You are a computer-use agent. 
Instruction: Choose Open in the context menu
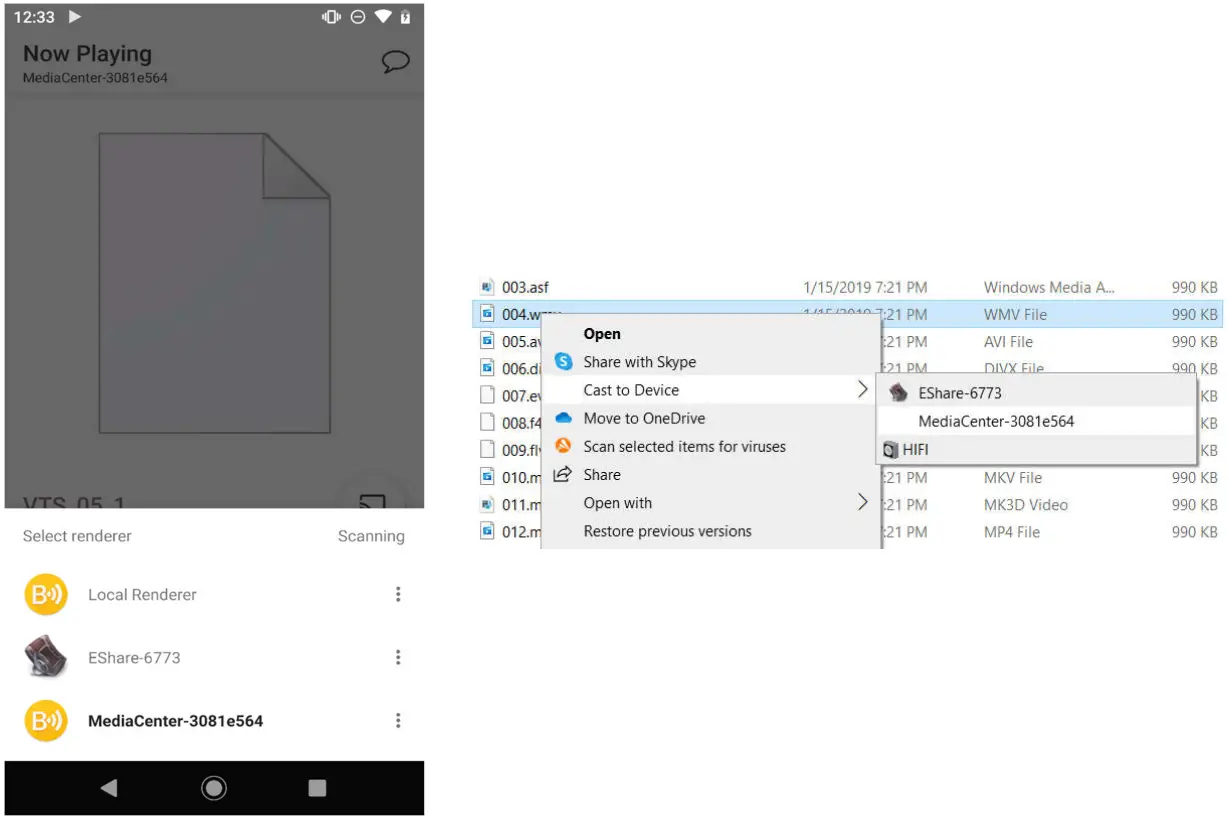[711, 334]
